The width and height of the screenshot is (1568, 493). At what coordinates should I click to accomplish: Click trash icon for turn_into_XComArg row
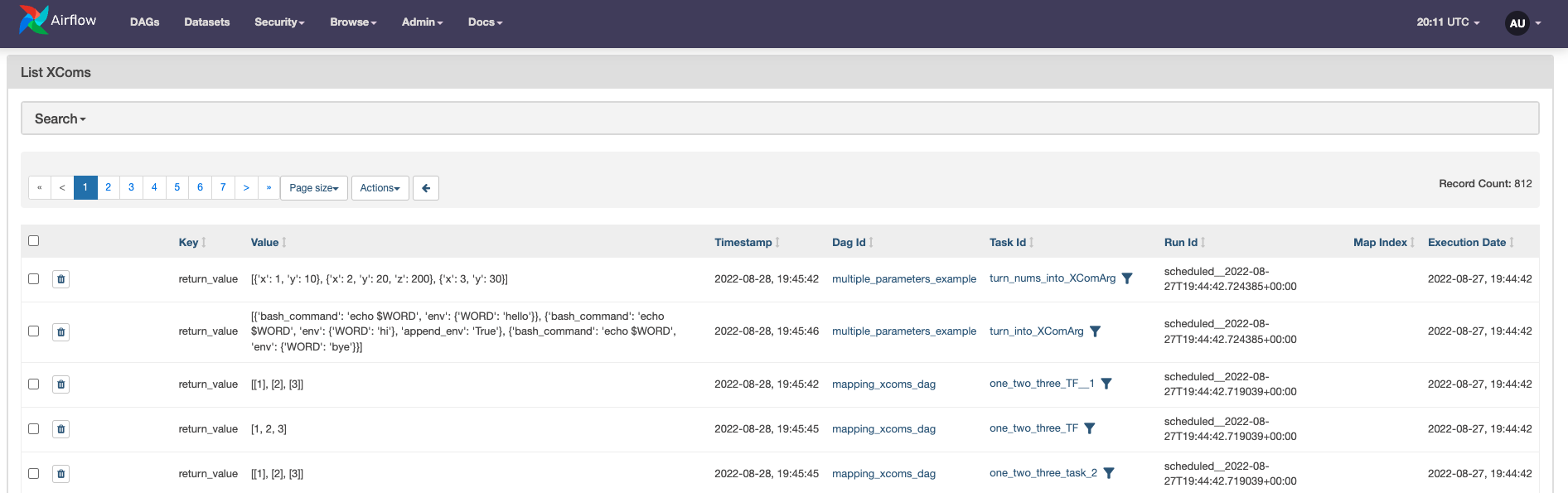pyautogui.click(x=60, y=332)
